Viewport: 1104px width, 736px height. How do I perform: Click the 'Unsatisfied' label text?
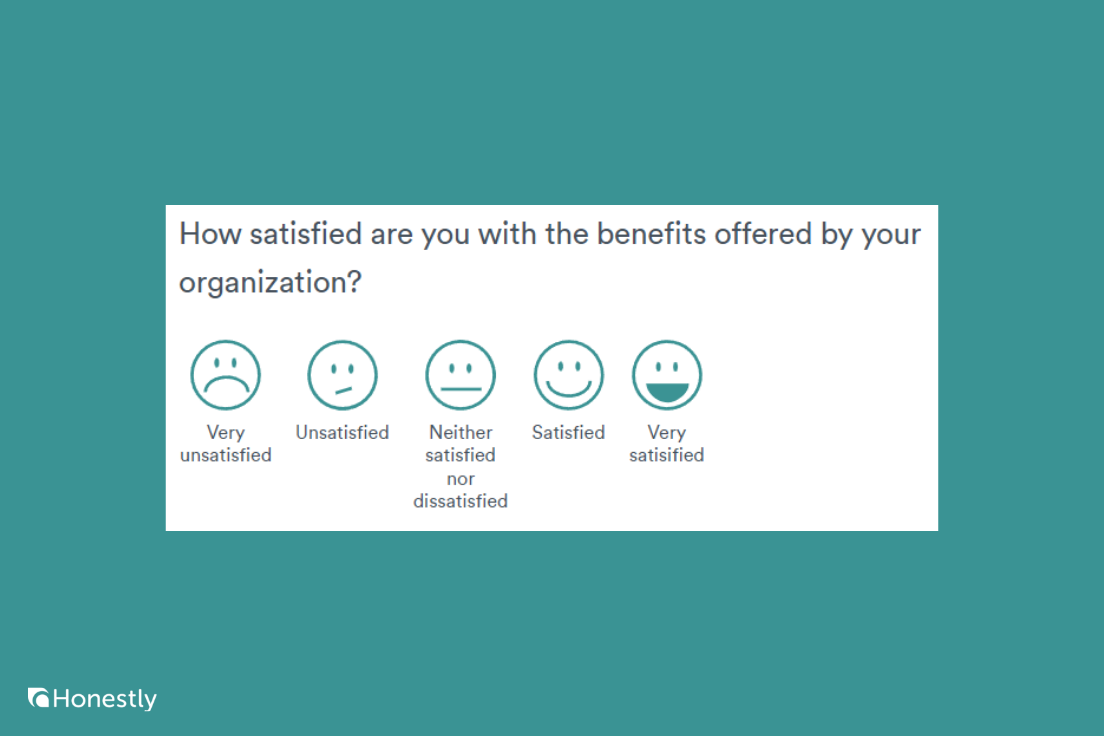(x=342, y=432)
